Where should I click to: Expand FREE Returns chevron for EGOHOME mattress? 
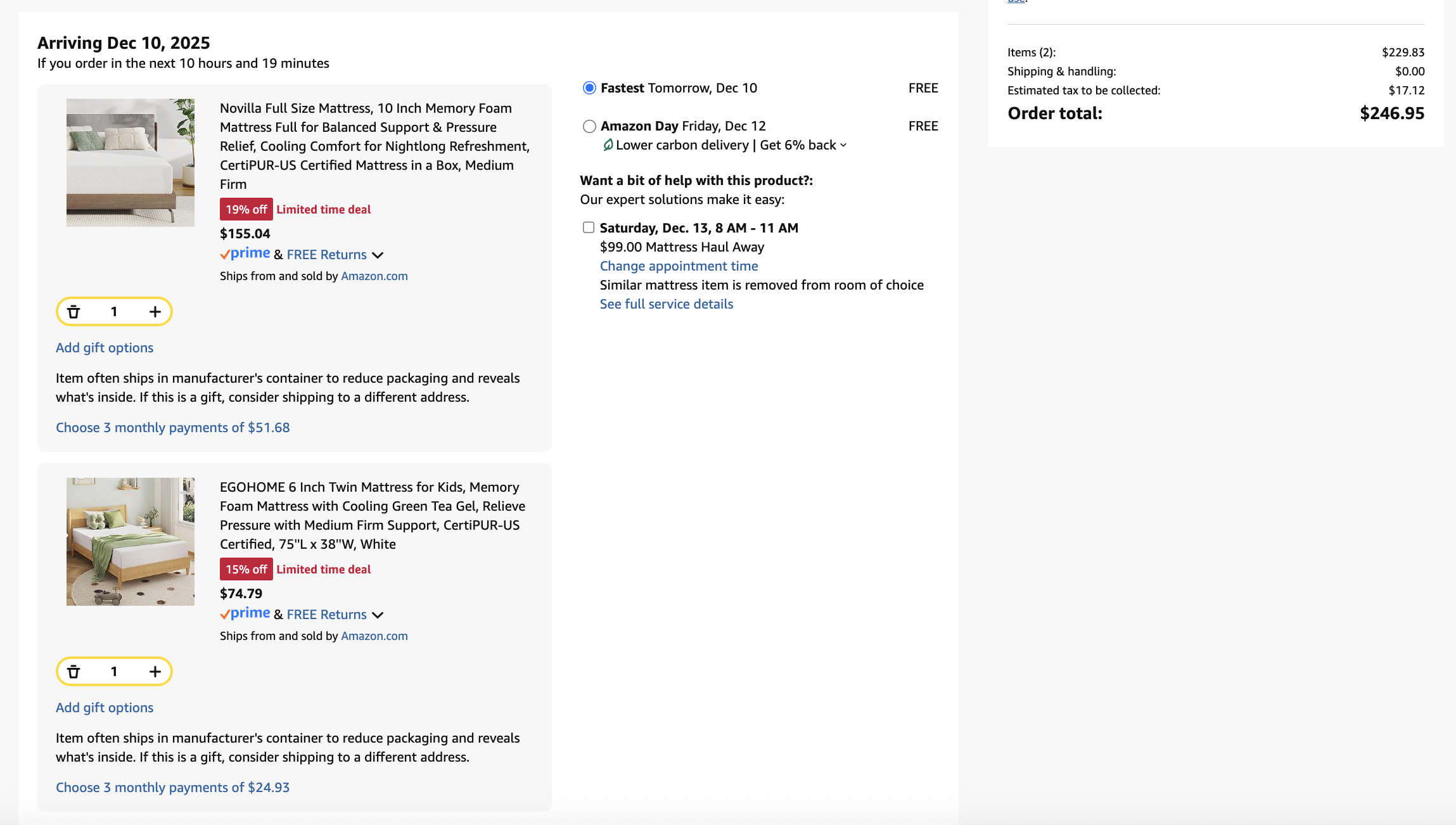(x=378, y=615)
